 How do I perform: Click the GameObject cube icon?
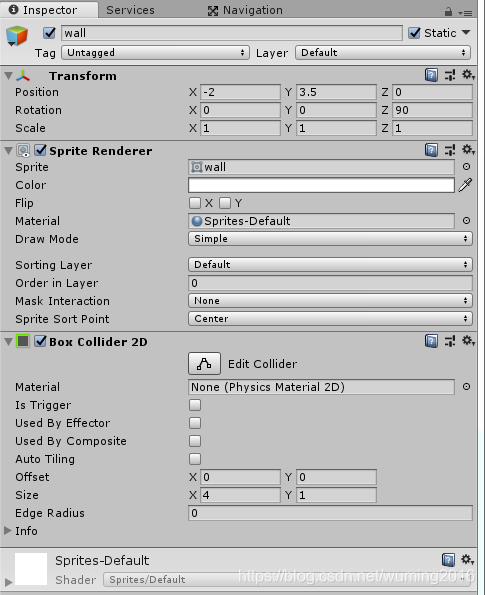point(17,36)
